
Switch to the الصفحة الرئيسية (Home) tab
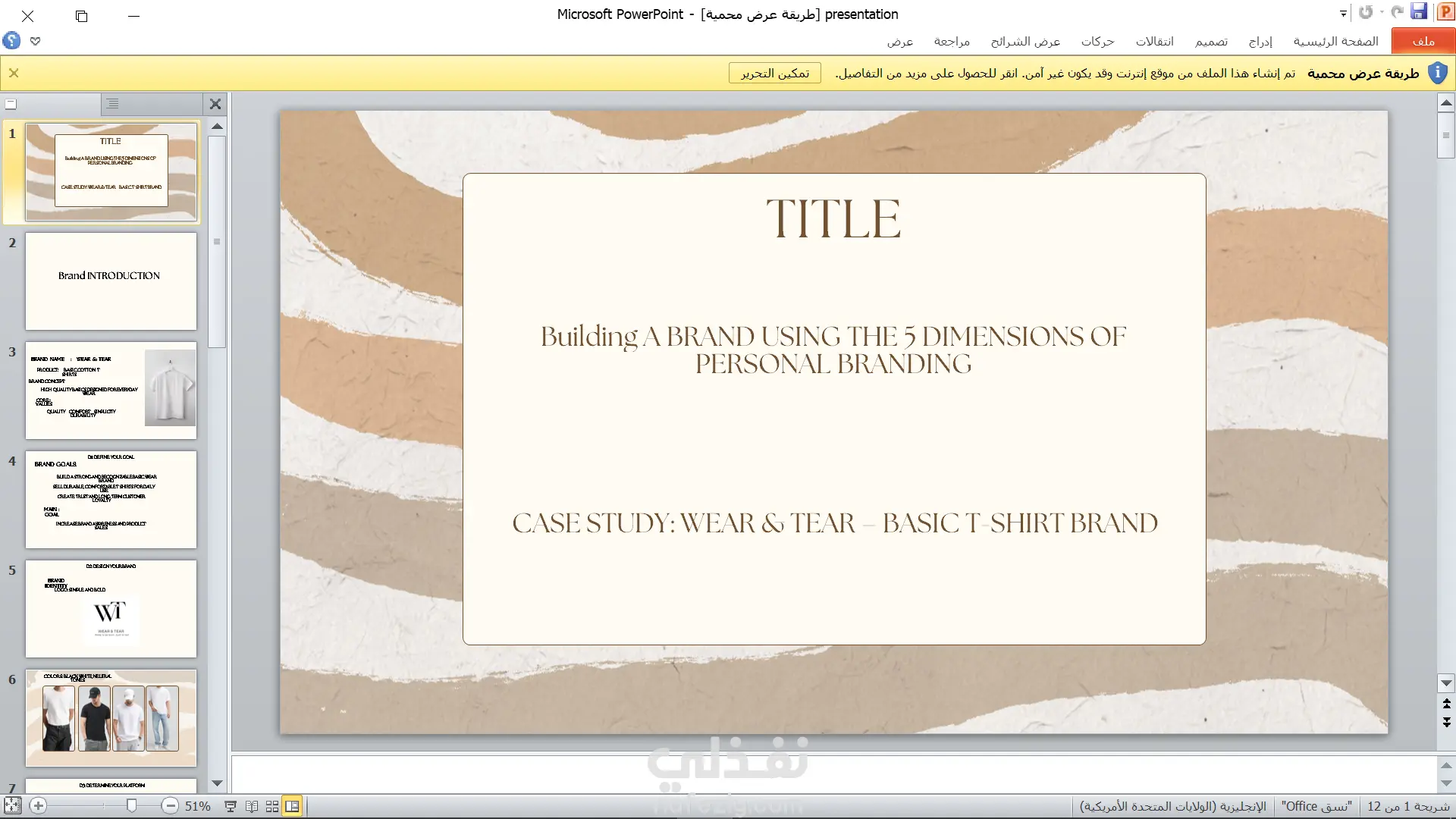(x=1335, y=41)
